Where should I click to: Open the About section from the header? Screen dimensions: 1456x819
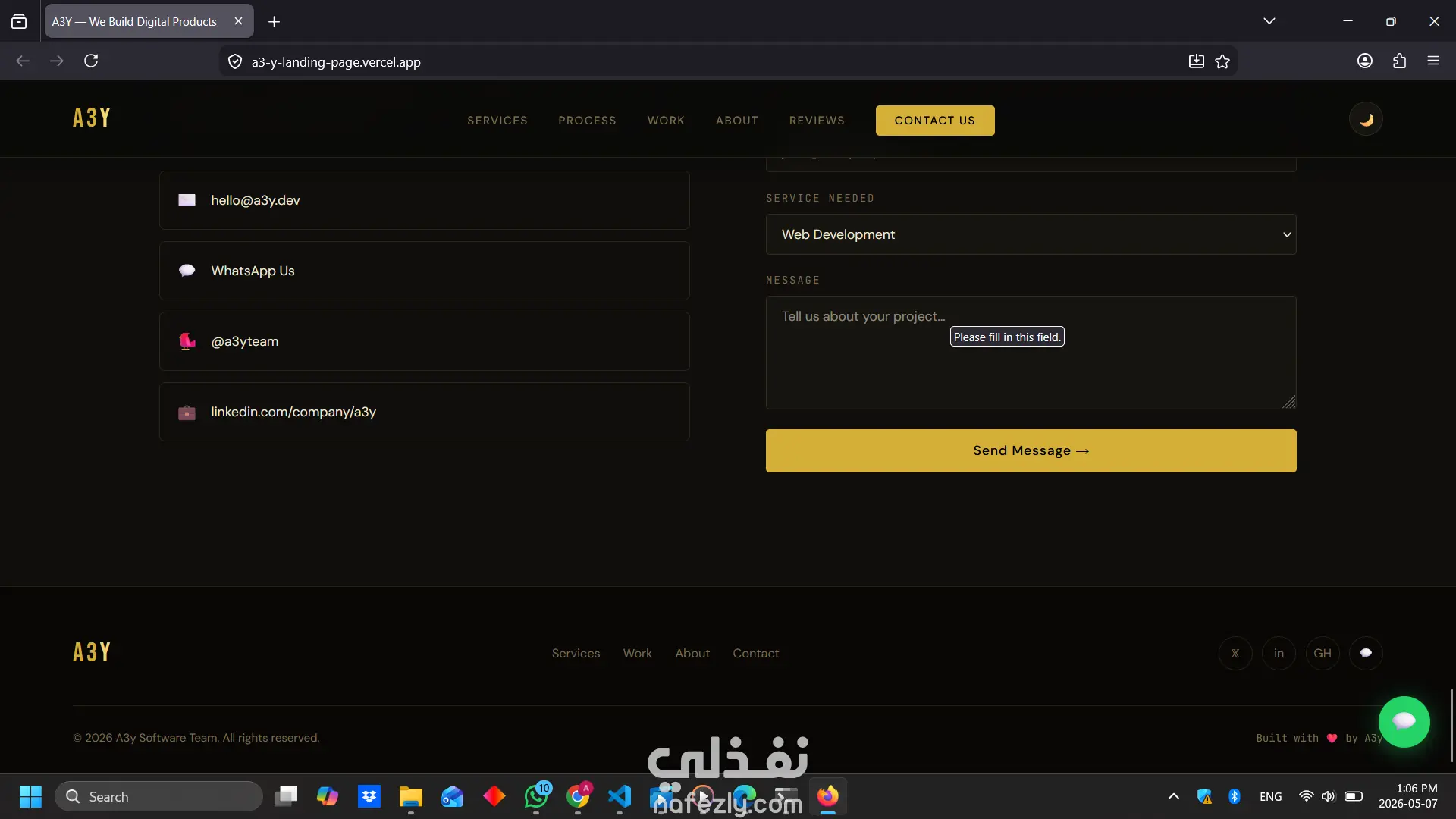click(x=737, y=121)
